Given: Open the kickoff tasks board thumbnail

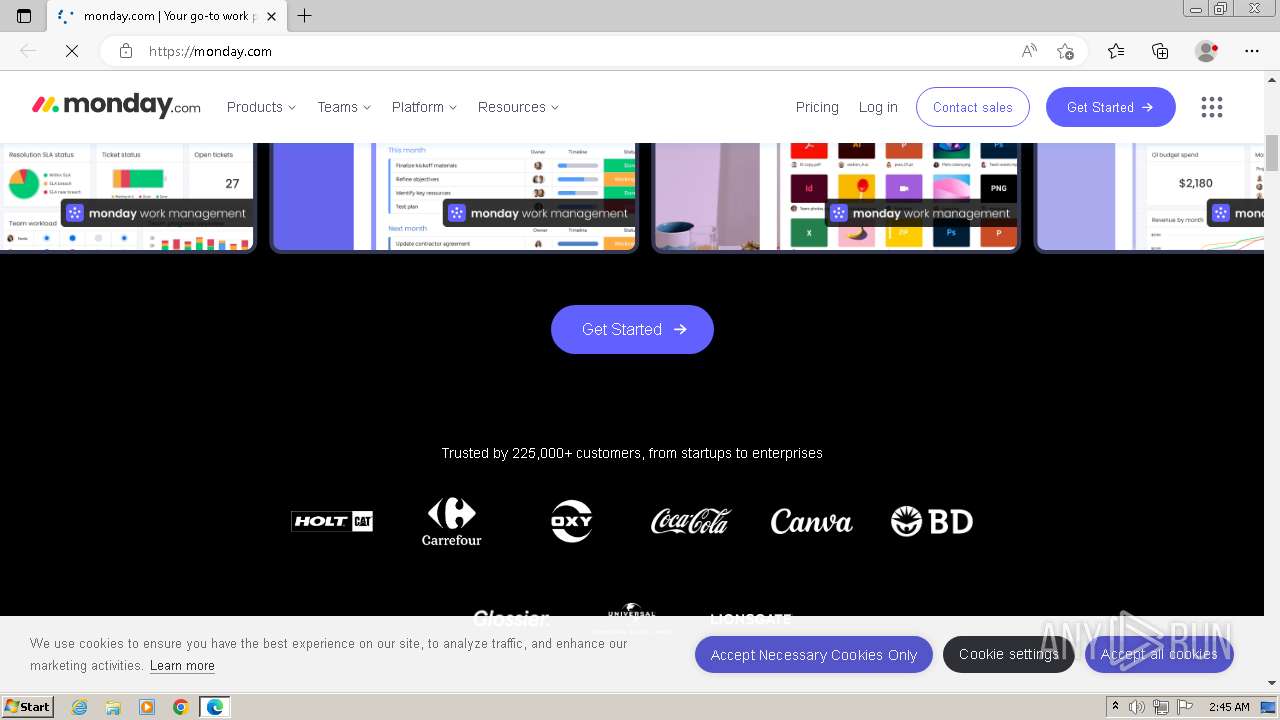Looking at the screenshot, I should (454, 197).
